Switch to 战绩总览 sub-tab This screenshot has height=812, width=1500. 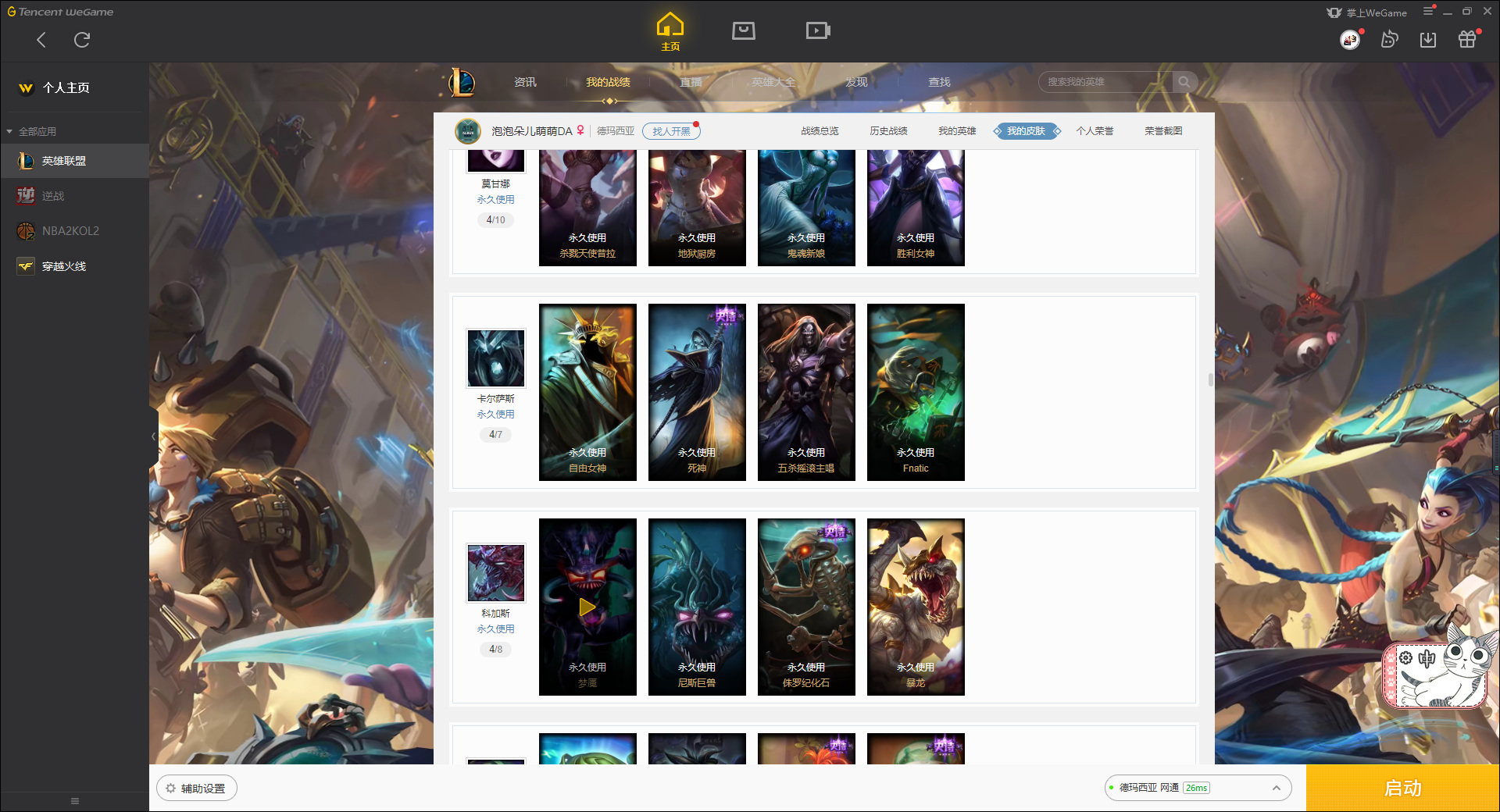(820, 131)
